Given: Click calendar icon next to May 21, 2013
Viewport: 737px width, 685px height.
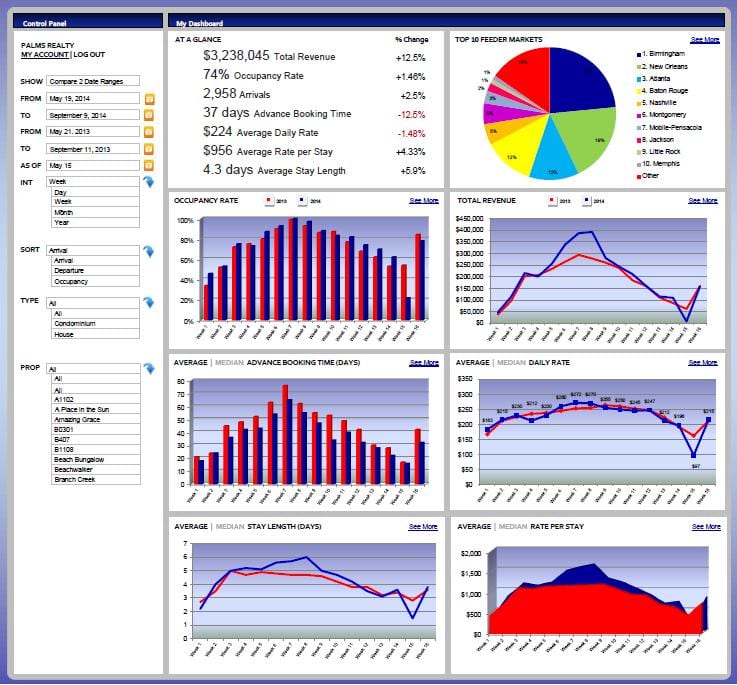Looking at the screenshot, I should pyautogui.click(x=150, y=132).
